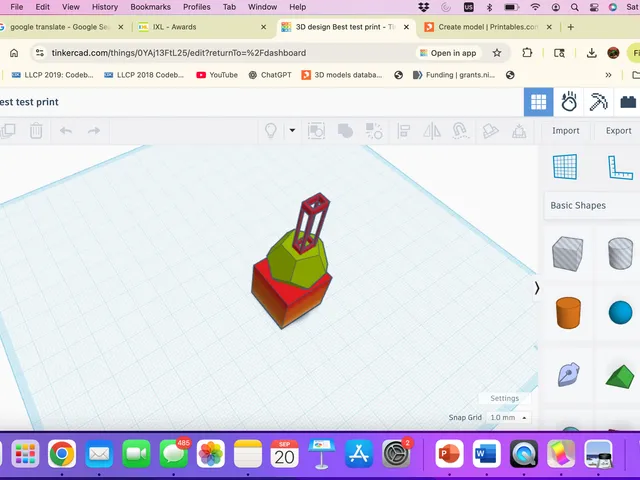The height and width of the screenshot is (480, 640).
Task: Open the 3D models database bookmark
Action: tap(342, 75)
